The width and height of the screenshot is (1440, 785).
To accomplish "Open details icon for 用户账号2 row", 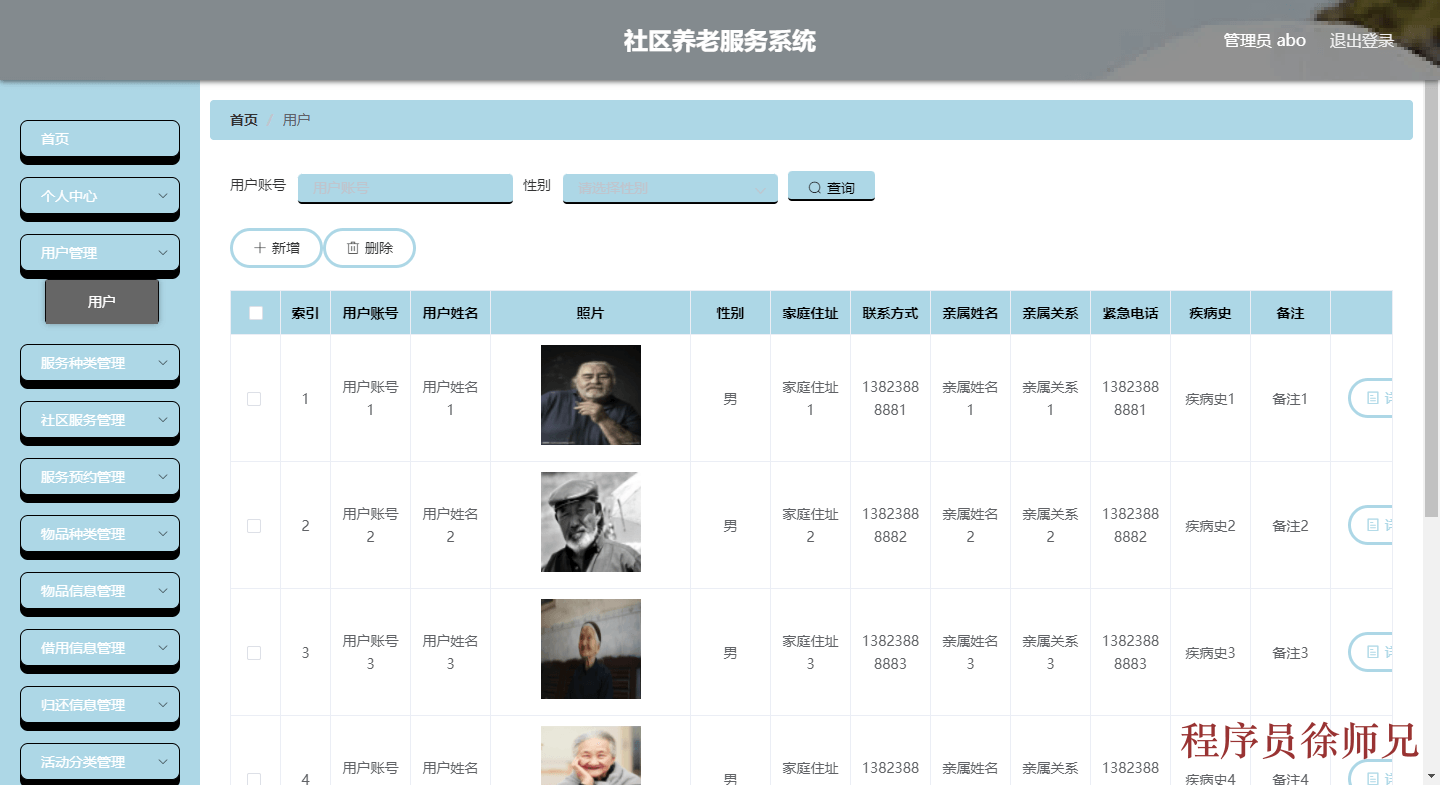I will 1372,525.
